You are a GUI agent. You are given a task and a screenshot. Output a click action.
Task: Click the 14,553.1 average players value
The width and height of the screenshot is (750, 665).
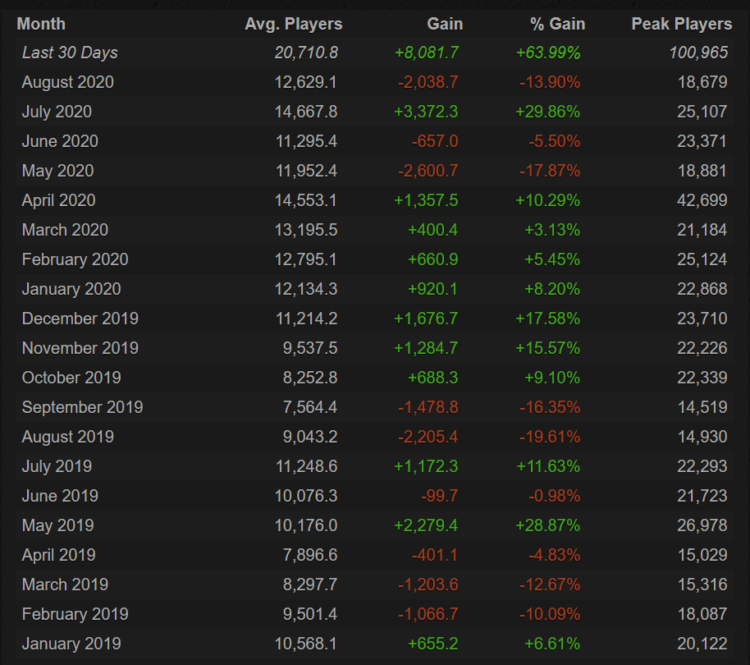(306, 200)
